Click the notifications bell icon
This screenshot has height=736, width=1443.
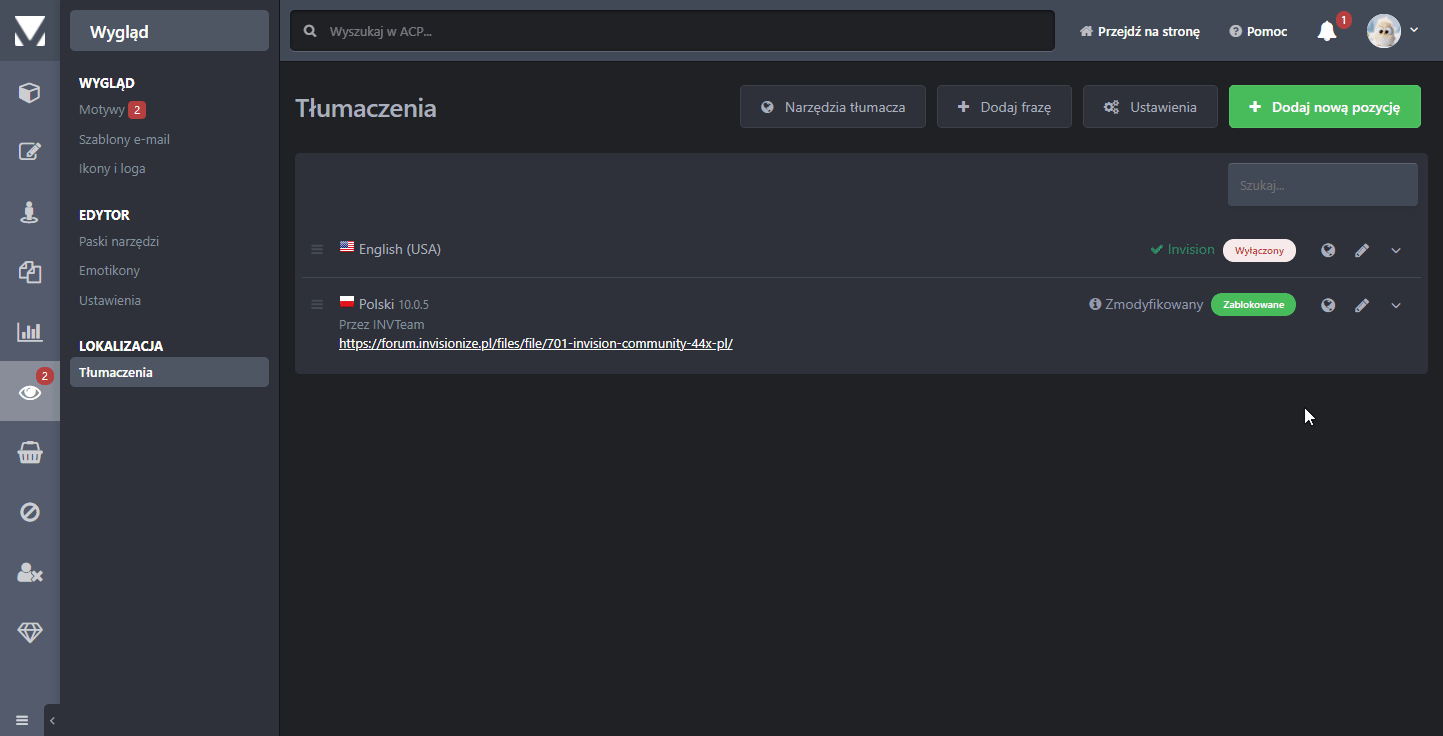[x=1327, y=31]
